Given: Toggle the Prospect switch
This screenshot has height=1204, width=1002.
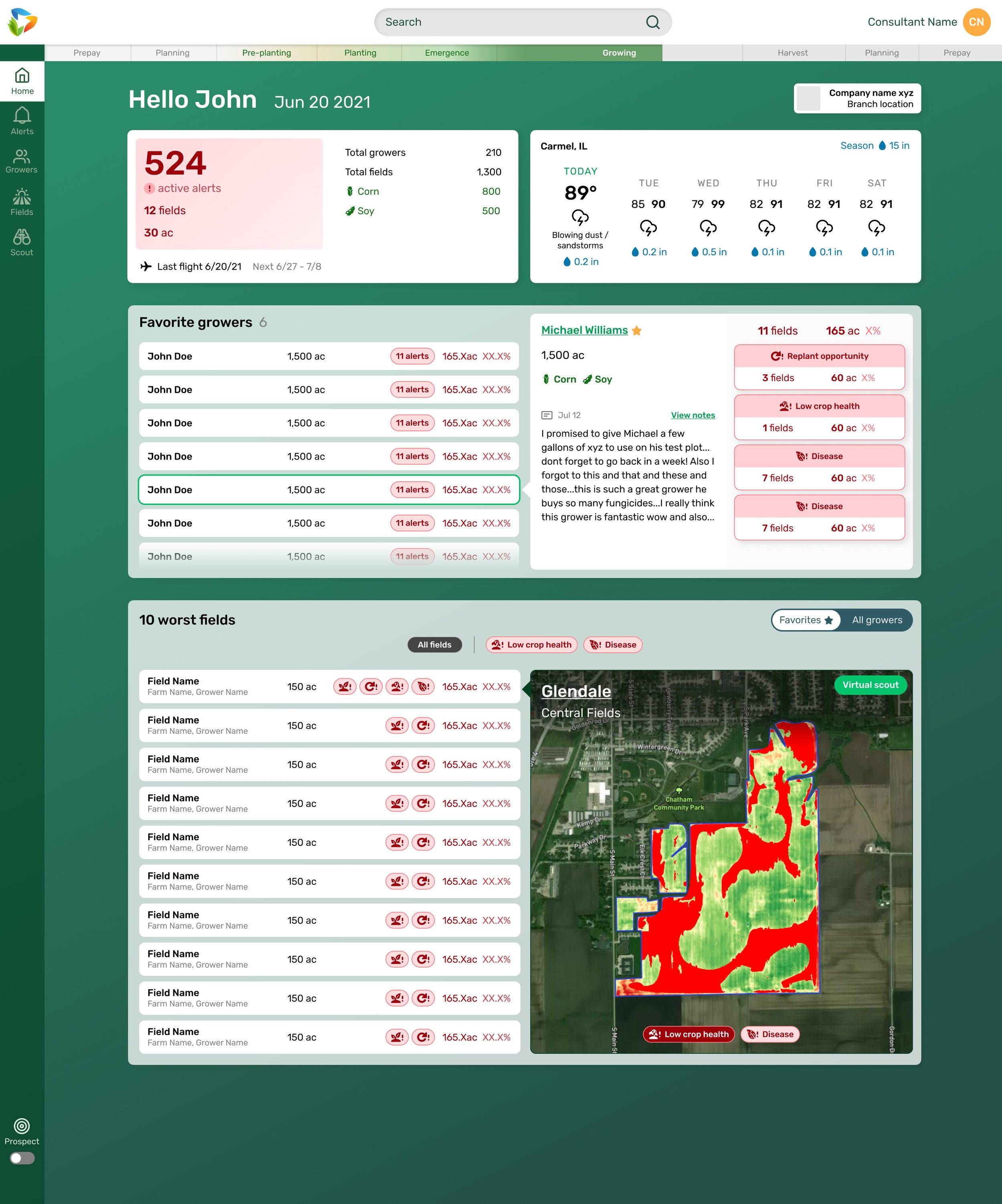Looking at the screenshot, I should point(22,1158).
